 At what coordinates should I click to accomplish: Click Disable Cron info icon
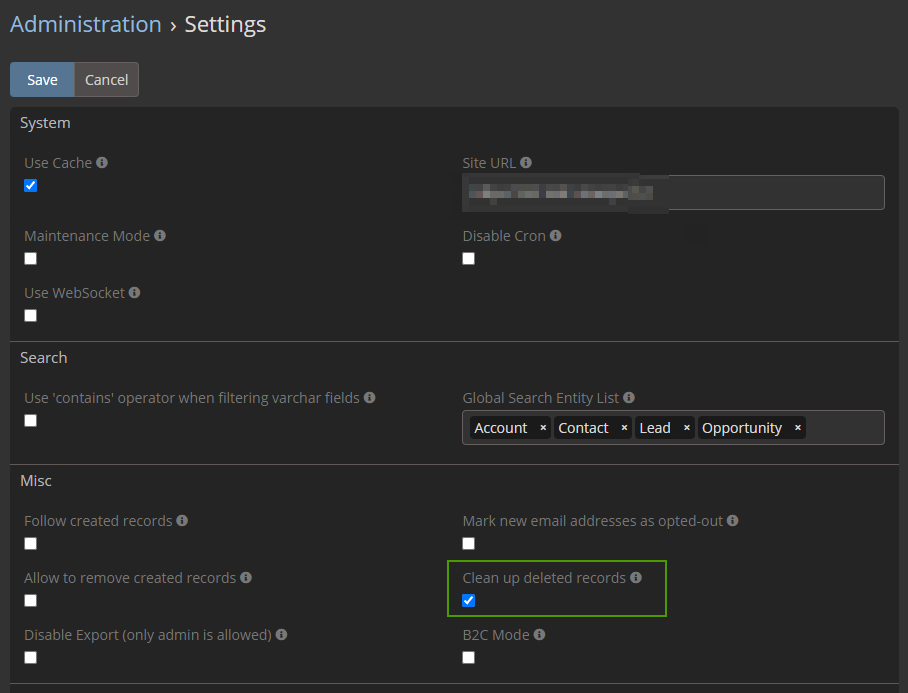point(556,236)
